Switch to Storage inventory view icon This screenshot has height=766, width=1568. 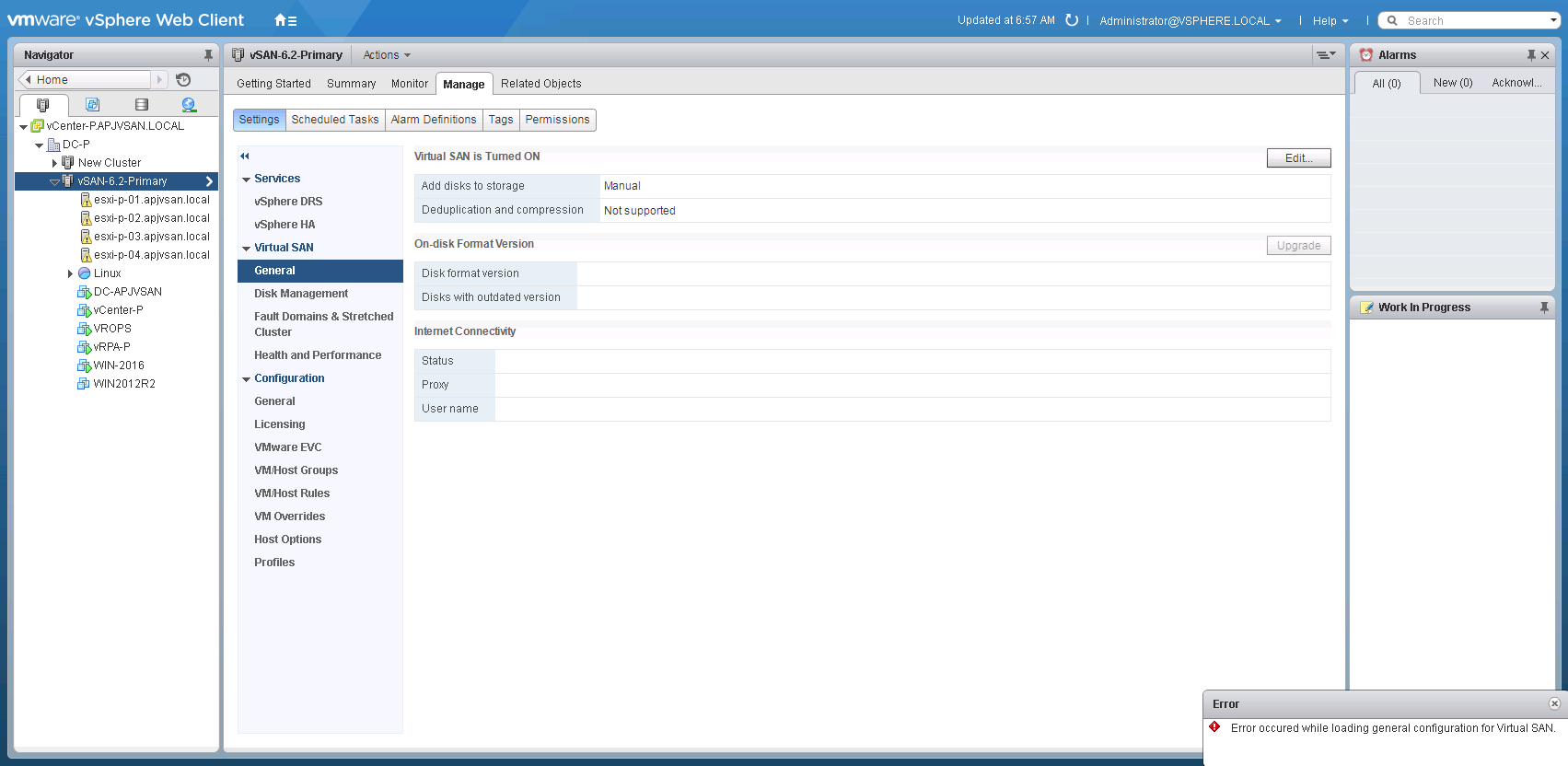pos(141,105)
